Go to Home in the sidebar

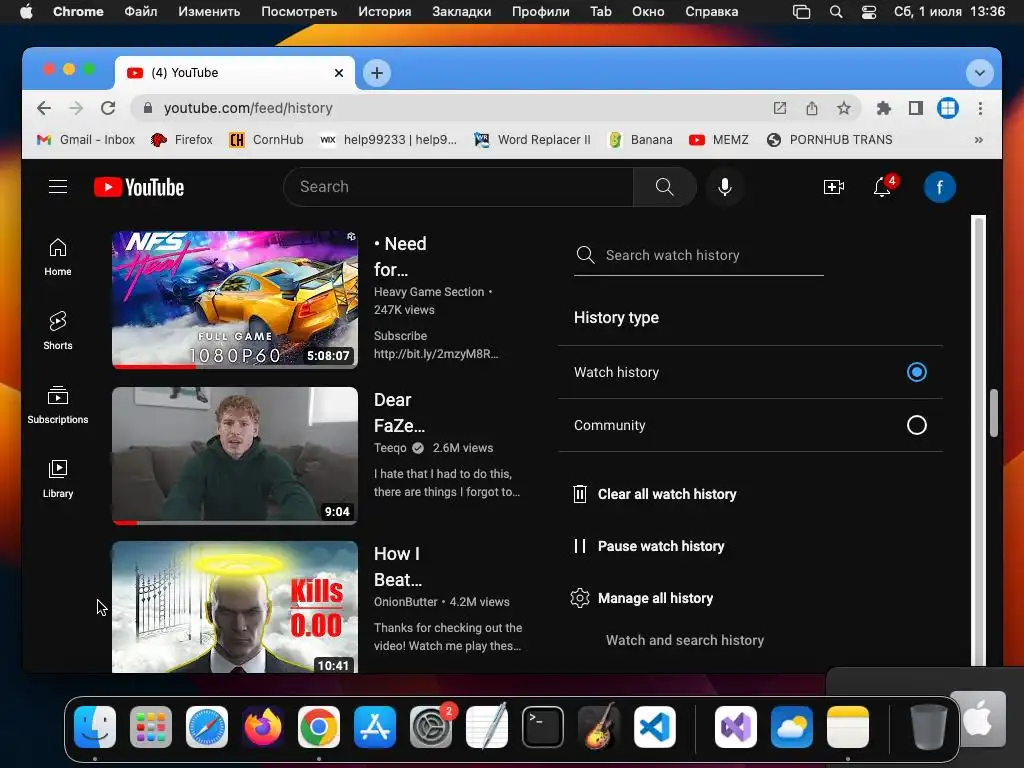point(58,257)
